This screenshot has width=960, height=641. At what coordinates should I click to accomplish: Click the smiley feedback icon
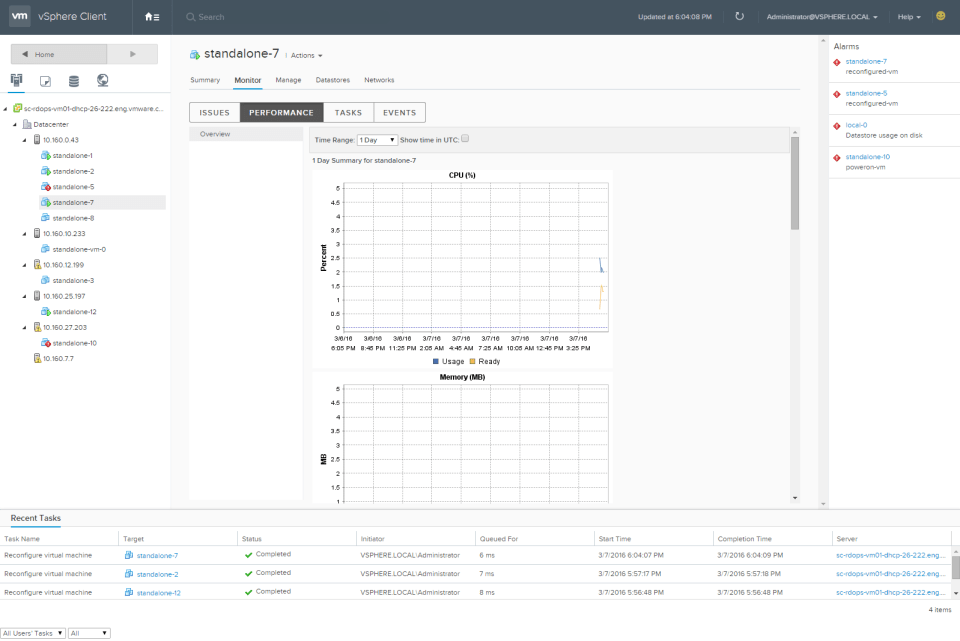(x=940, y=16)
